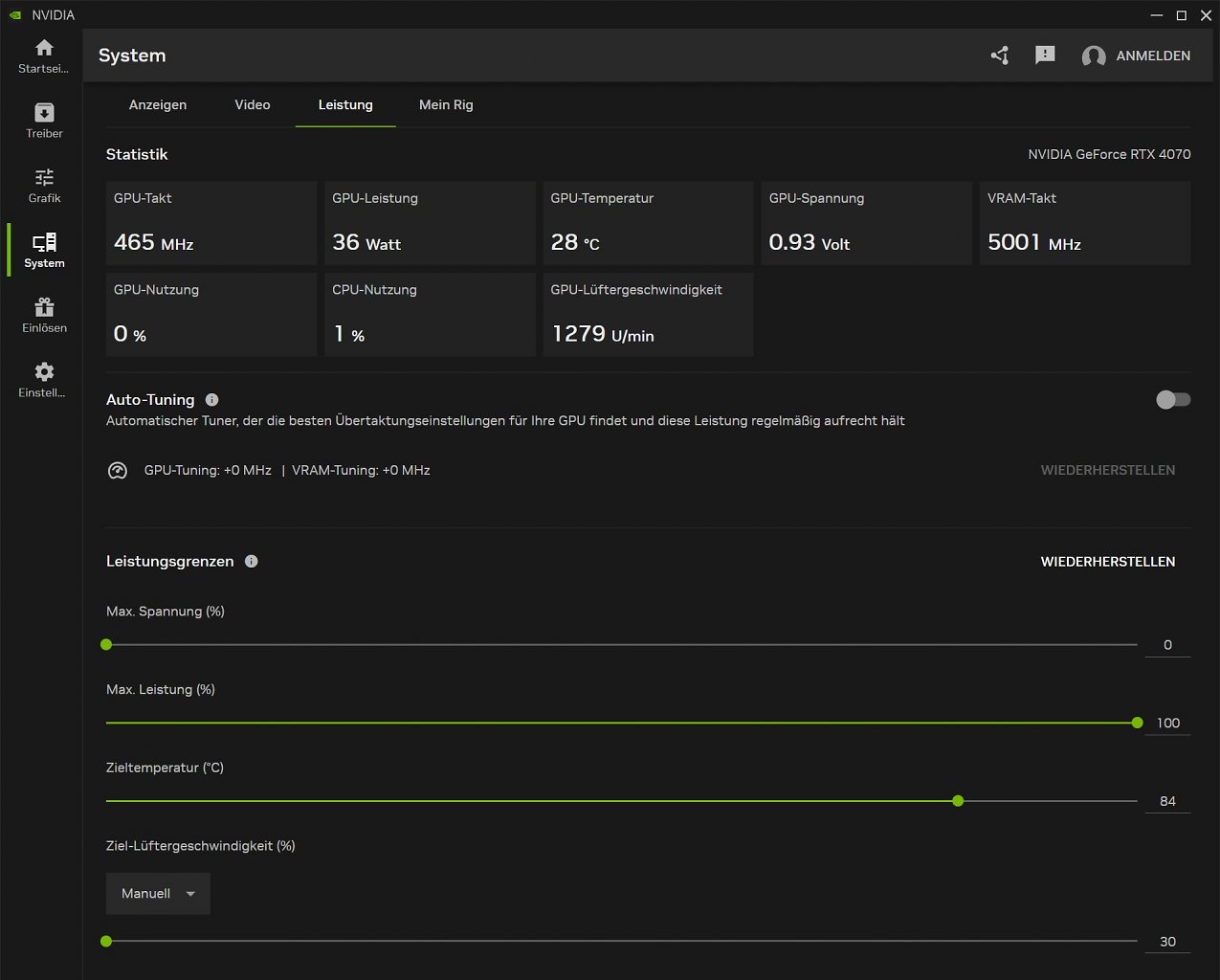The height and width of the screenshot is (980, 1220).
Task: Click the NVIDIA GeForce RTX 4070 label
Action: 1109,154
